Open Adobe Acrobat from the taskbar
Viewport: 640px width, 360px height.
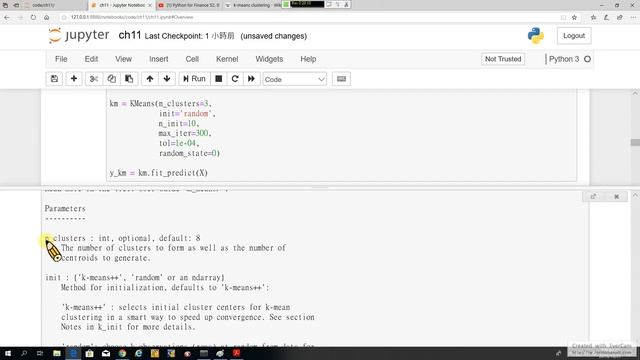(236, 353)
